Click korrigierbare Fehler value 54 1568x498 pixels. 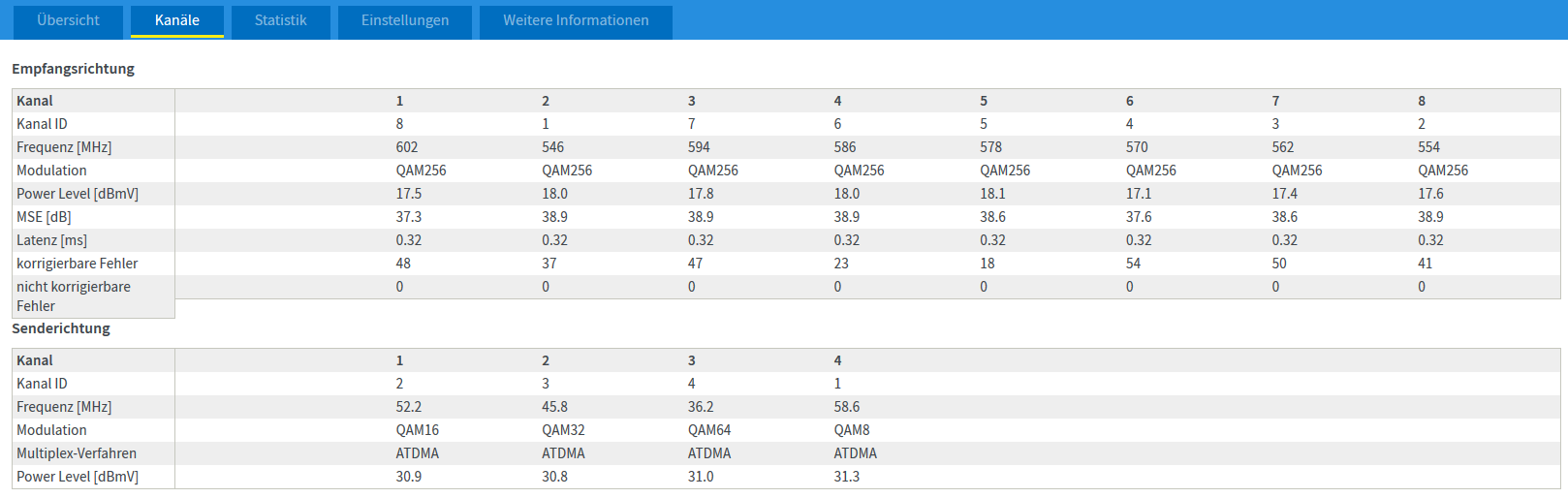click(x=1133, y=264)
